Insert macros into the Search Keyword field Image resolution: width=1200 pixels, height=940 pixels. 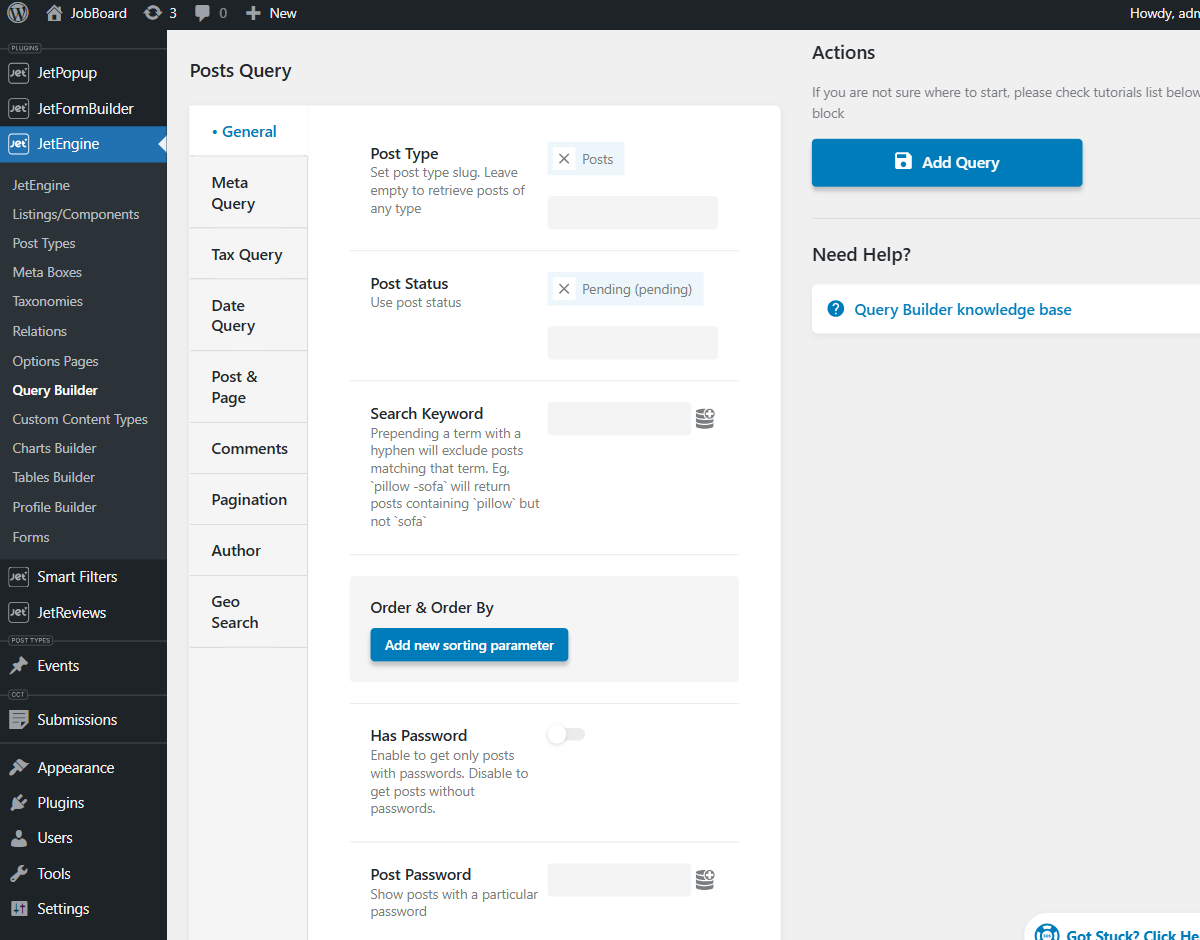click(705, 418)
